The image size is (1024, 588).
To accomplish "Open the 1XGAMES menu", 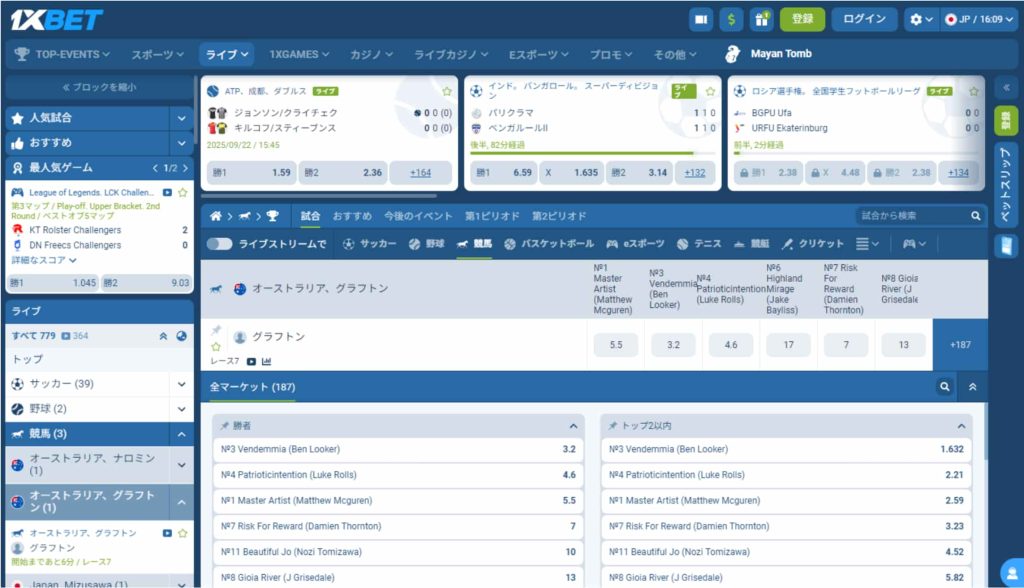I will tap(299, 54).
